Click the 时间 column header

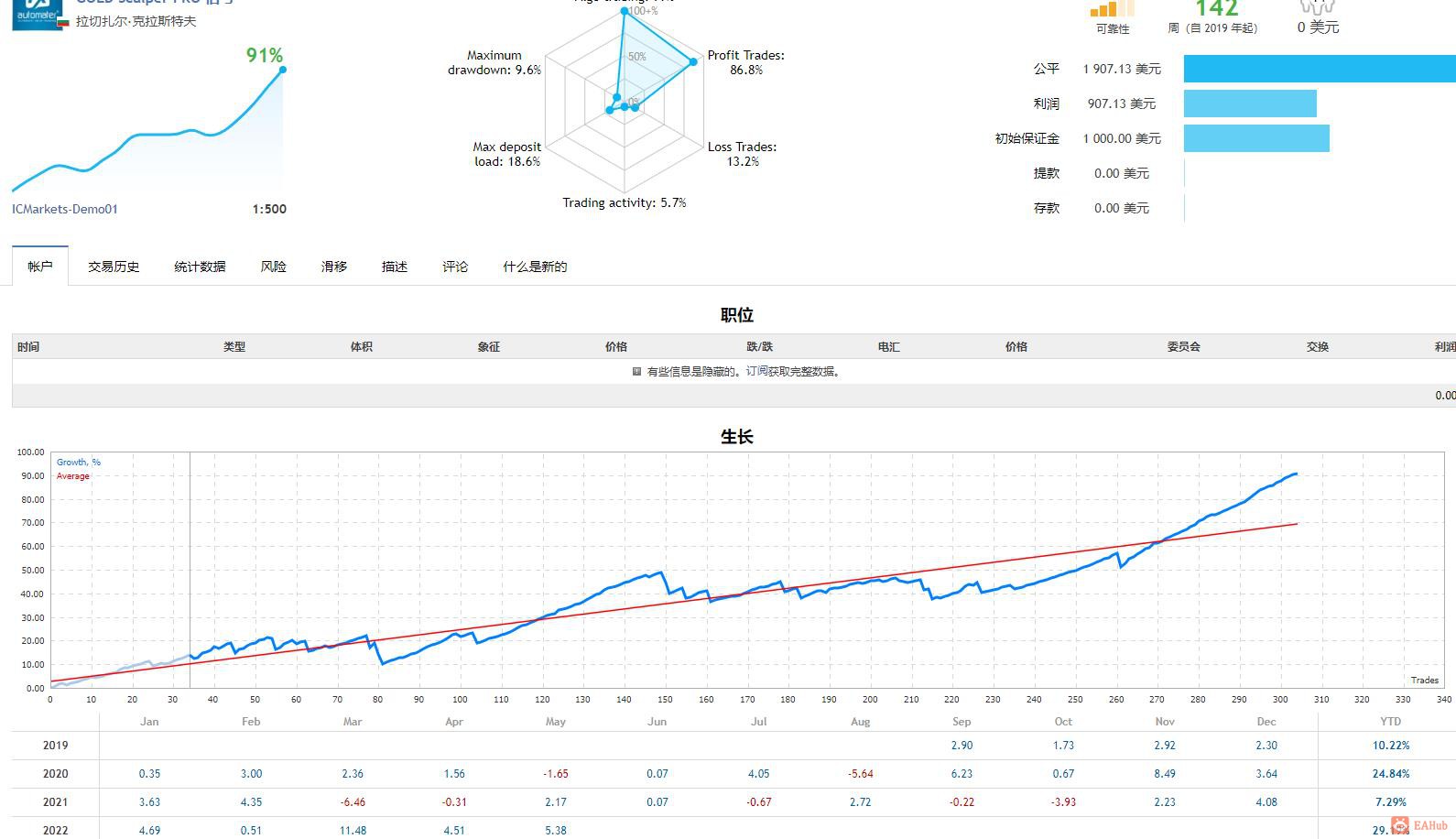(x=28, y=347)
